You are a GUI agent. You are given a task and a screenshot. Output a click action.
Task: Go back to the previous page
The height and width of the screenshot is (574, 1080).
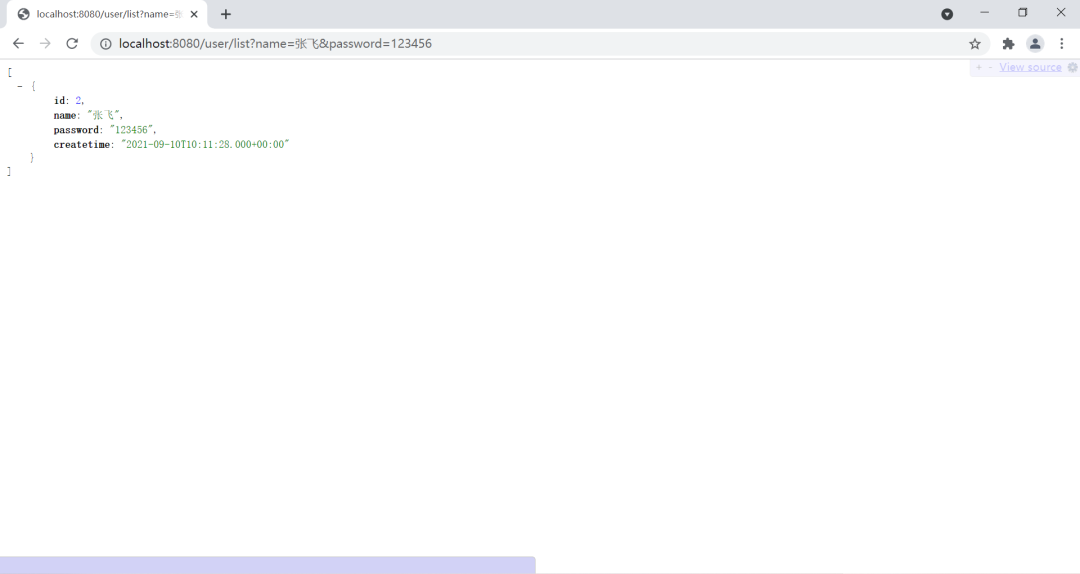[x=19, y=43]
